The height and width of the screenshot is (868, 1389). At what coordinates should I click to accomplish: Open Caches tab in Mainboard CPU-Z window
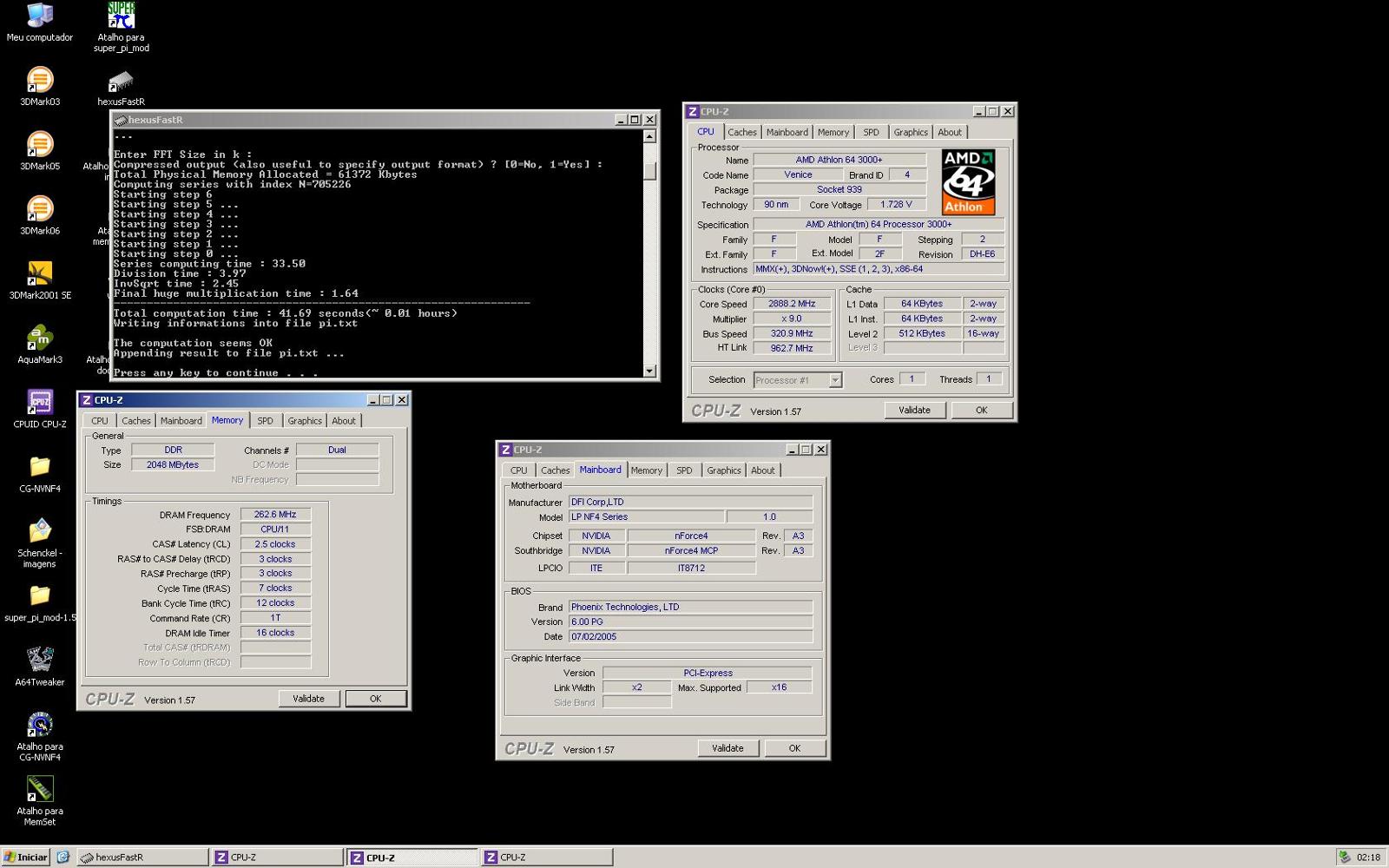[x=556, y=470]
